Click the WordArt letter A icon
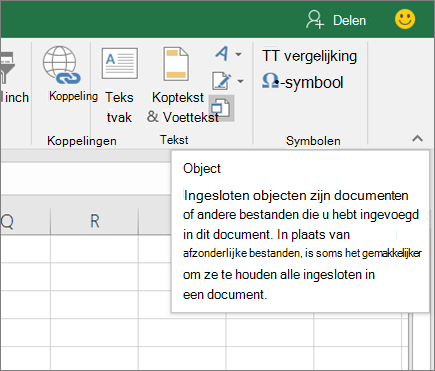Screen dimensions: 435x371 coord(222,53)
